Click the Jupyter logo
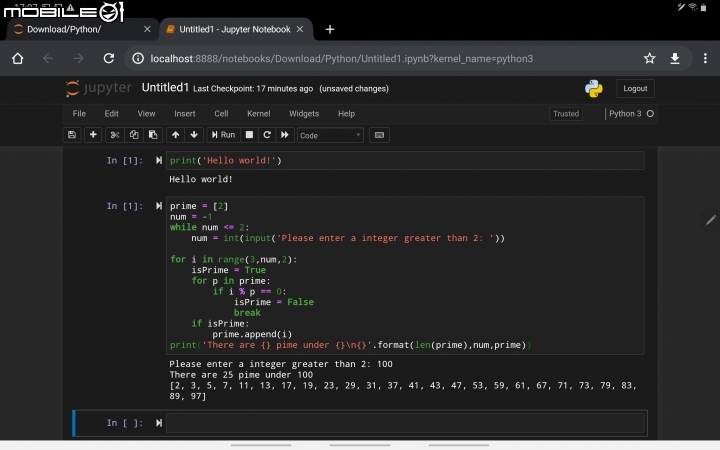Screen dimensions: 720x450 pyautogui.click(x=98, y=88)
